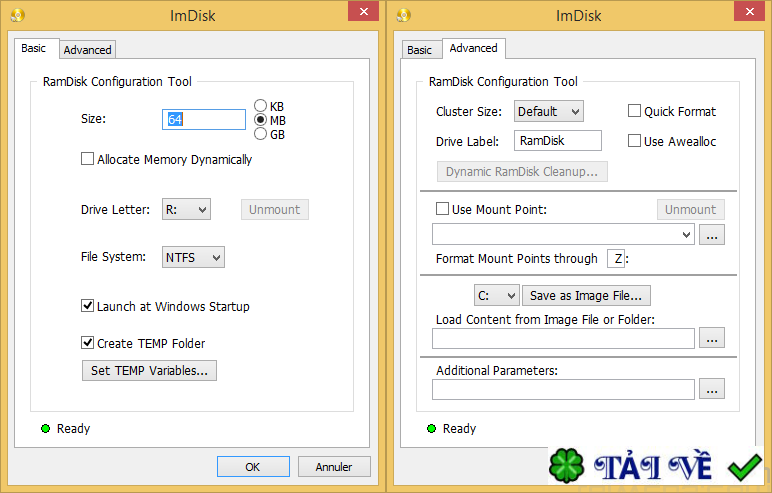Close the left ImDisk window

(x=363, y=11)
